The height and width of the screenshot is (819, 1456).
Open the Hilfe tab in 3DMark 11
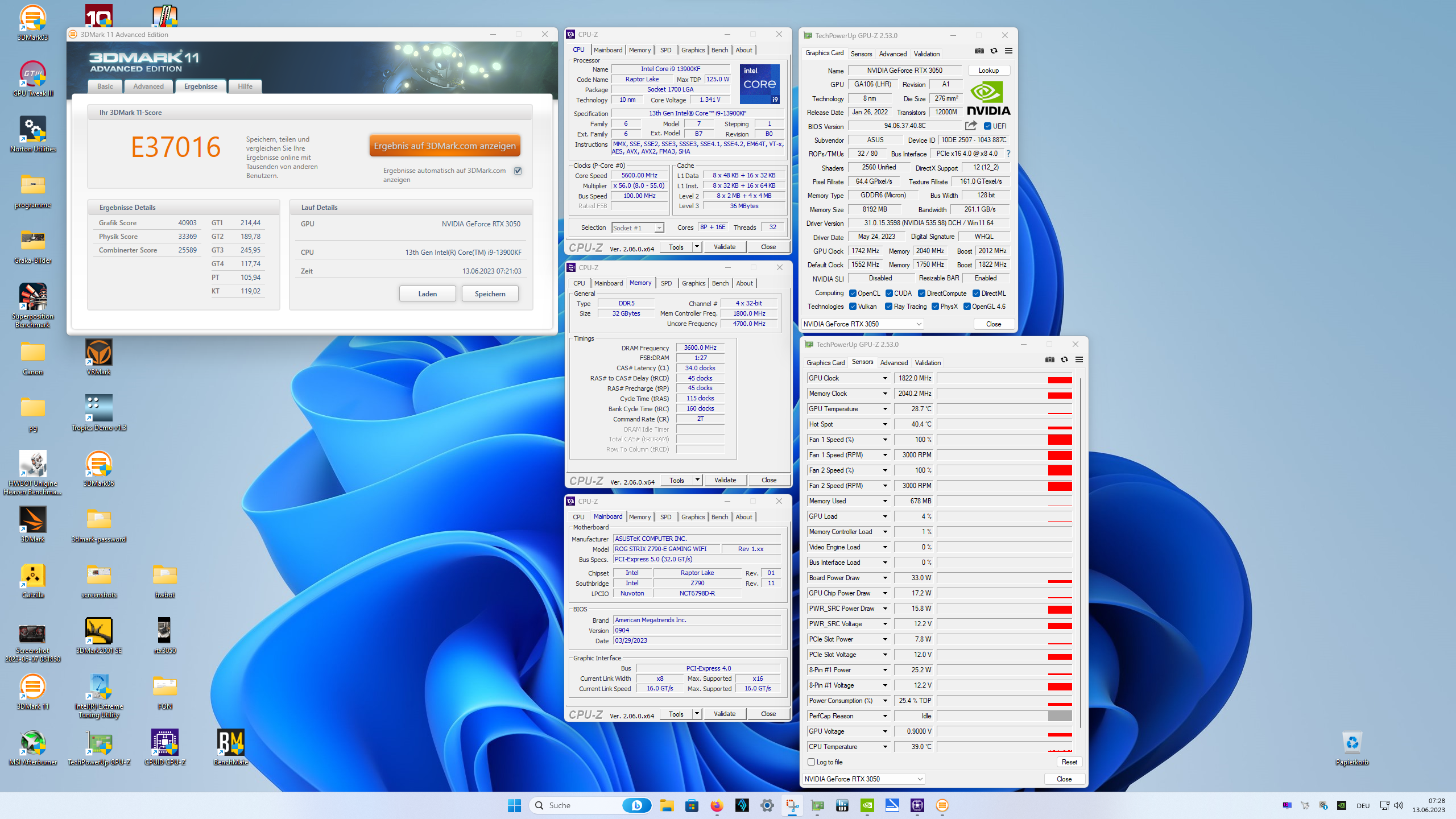[x=245, y=86]
